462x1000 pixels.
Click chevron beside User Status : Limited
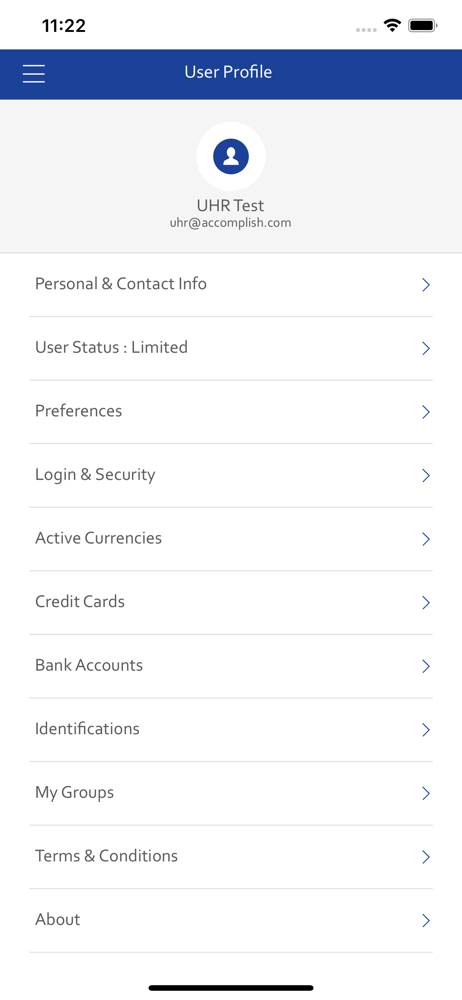point(426,348)
